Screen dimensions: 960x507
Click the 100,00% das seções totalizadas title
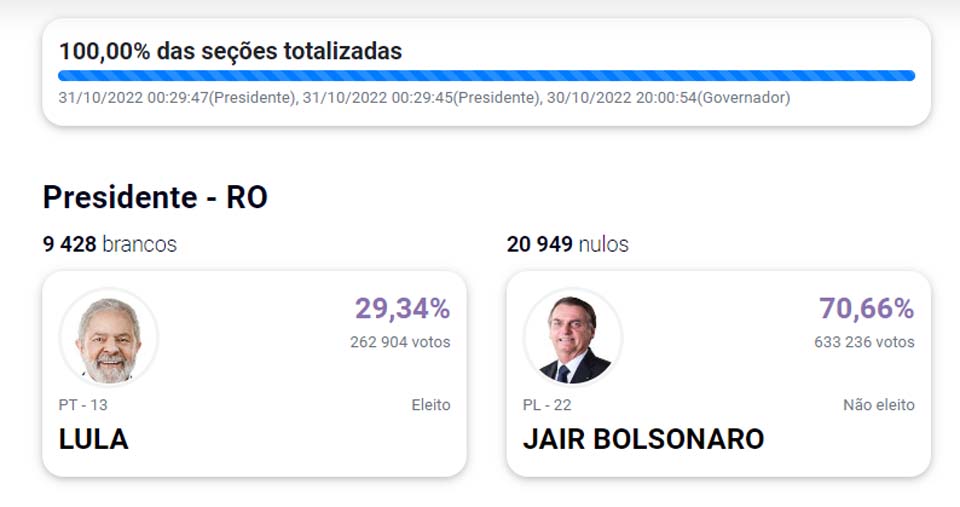click(230, 51)
